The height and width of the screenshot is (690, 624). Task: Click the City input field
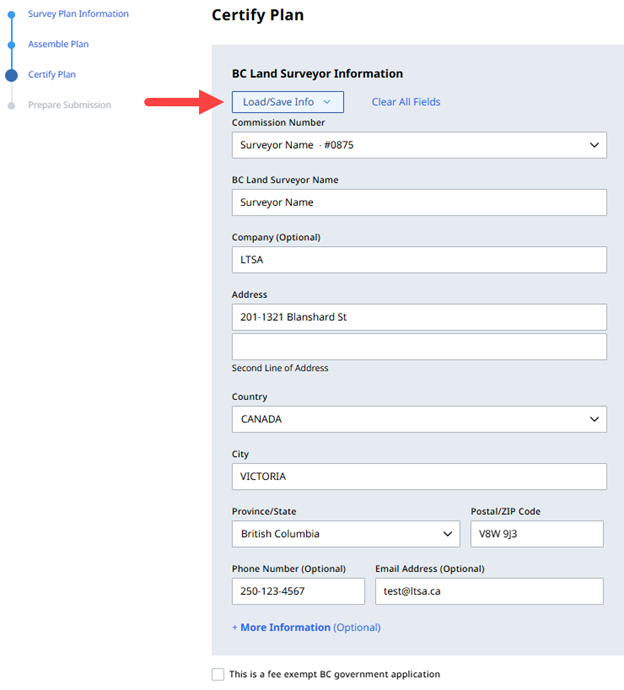[x=418, y=477]
